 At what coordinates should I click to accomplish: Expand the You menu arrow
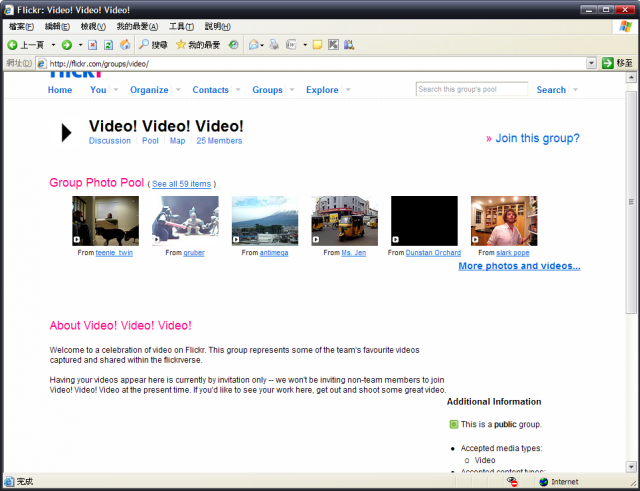116,90
